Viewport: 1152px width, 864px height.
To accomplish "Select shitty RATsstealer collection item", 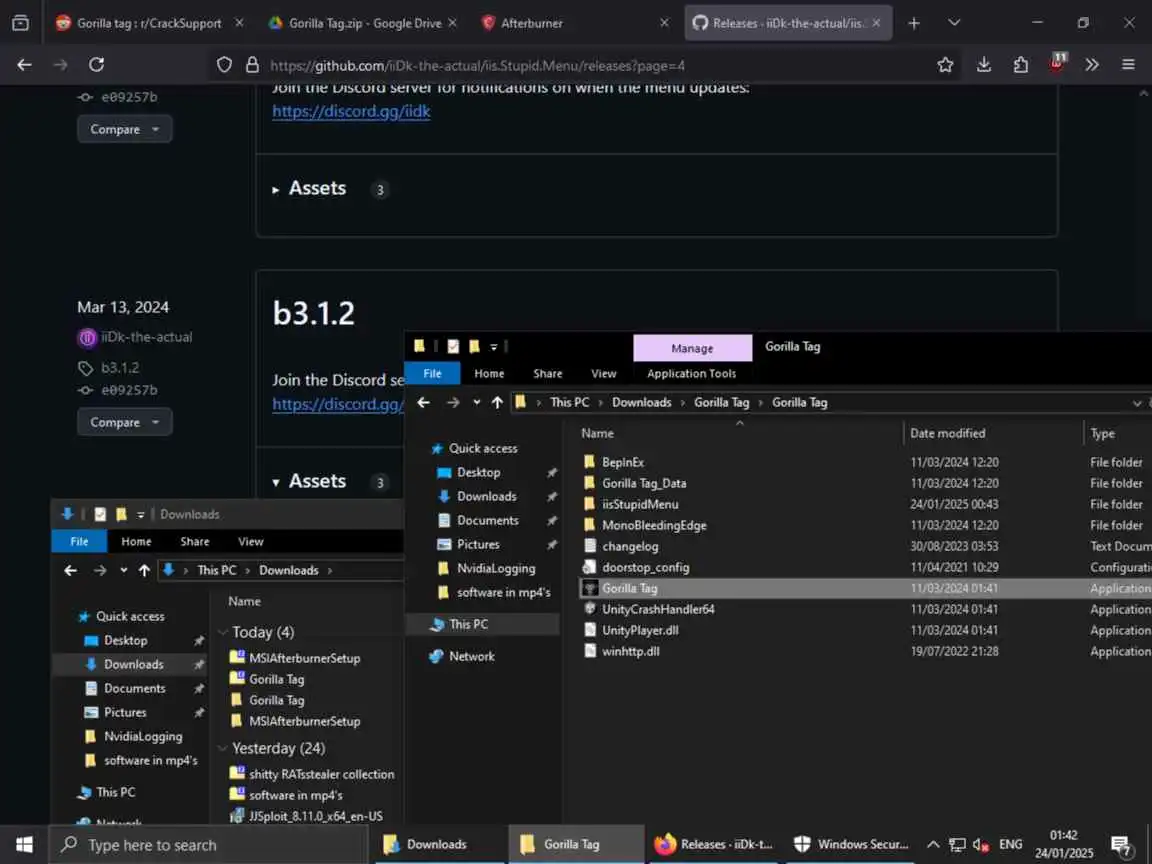I will pos(321,774).
